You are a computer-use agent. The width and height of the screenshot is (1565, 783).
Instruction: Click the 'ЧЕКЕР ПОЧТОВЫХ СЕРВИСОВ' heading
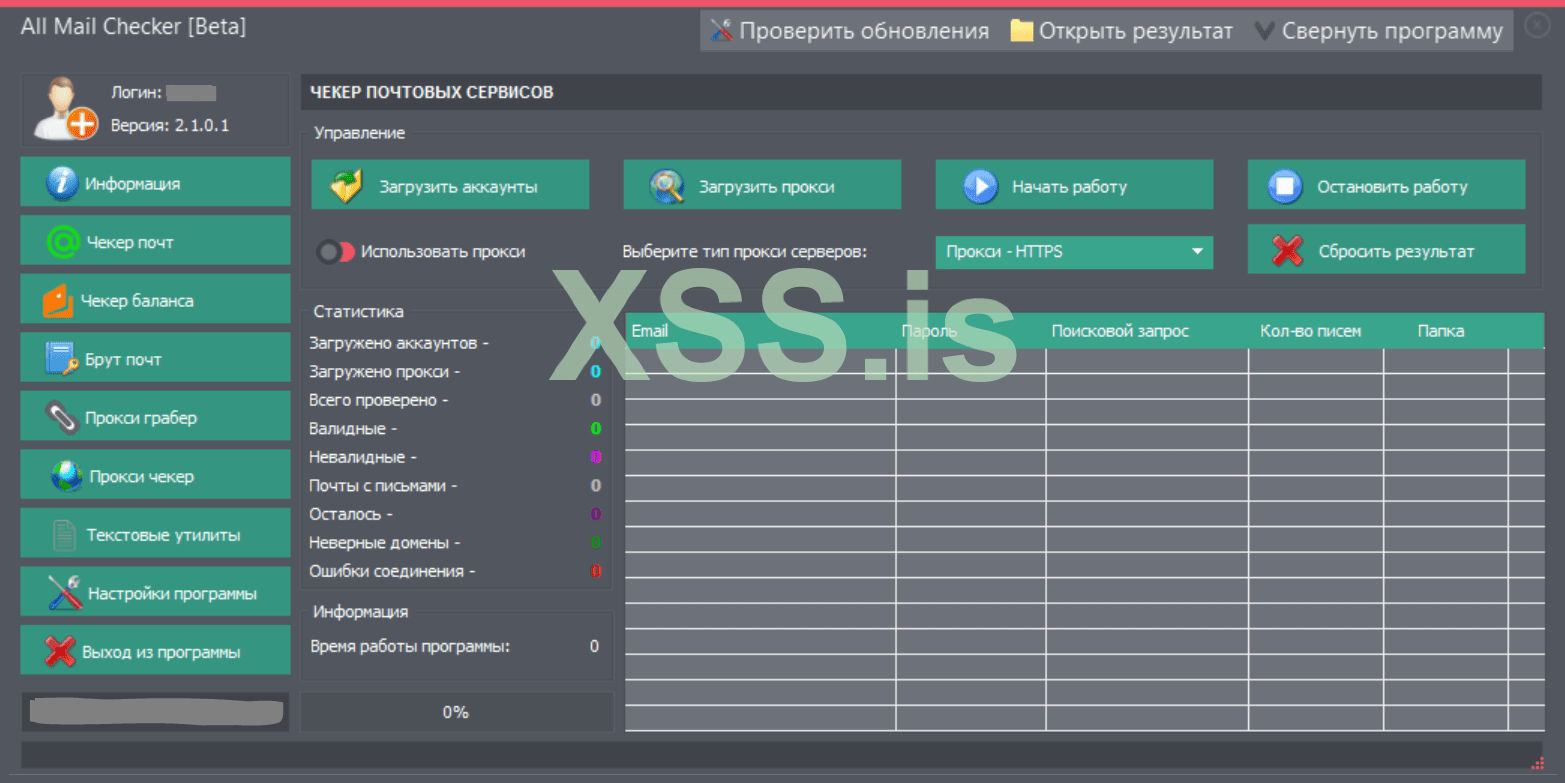[432, 93]
